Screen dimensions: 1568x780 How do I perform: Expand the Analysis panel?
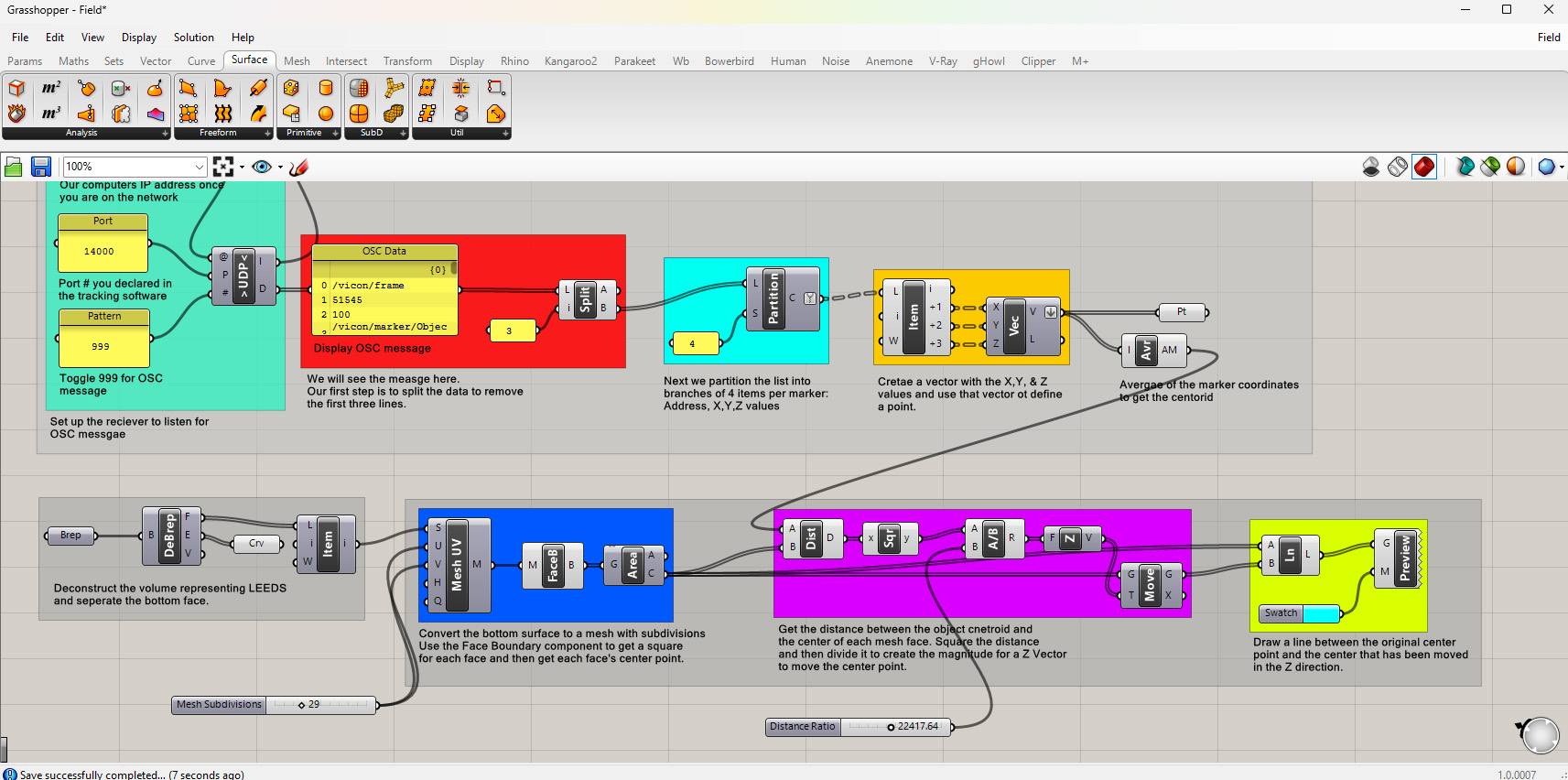(165, 134)
